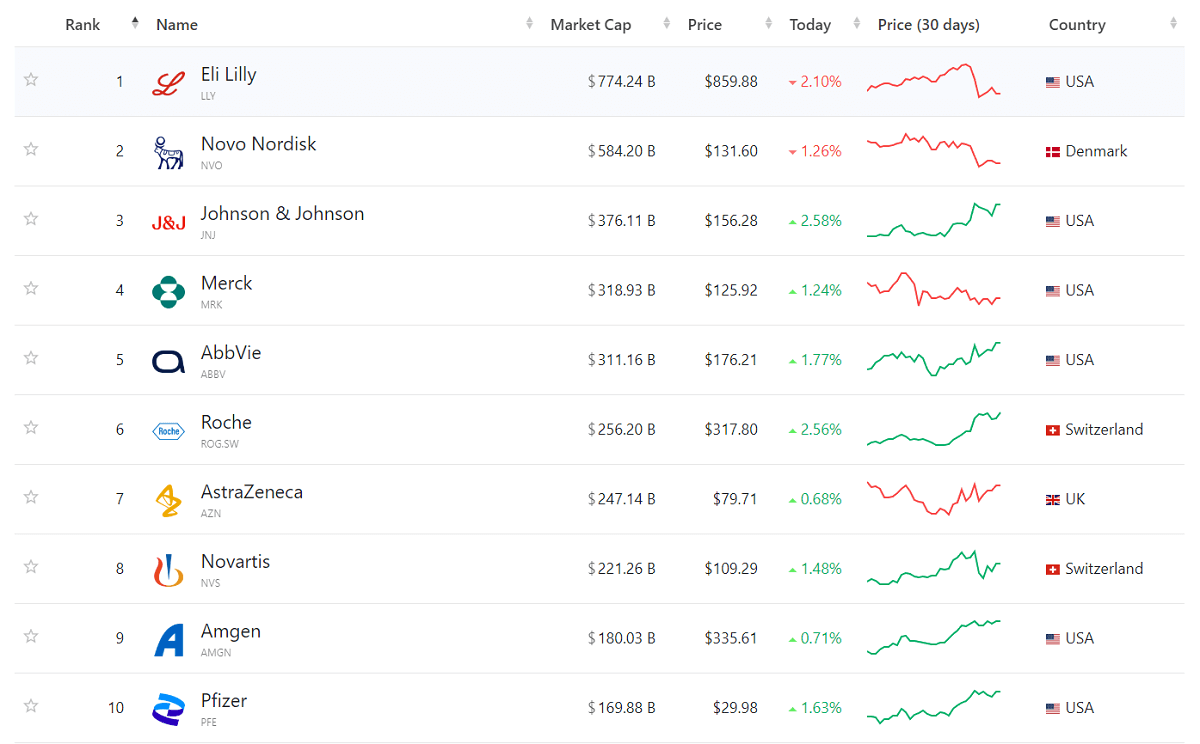The image size is (1200, 744).
Task: Click the Pfizer logo icon
Action: click(x=168, y=709)
